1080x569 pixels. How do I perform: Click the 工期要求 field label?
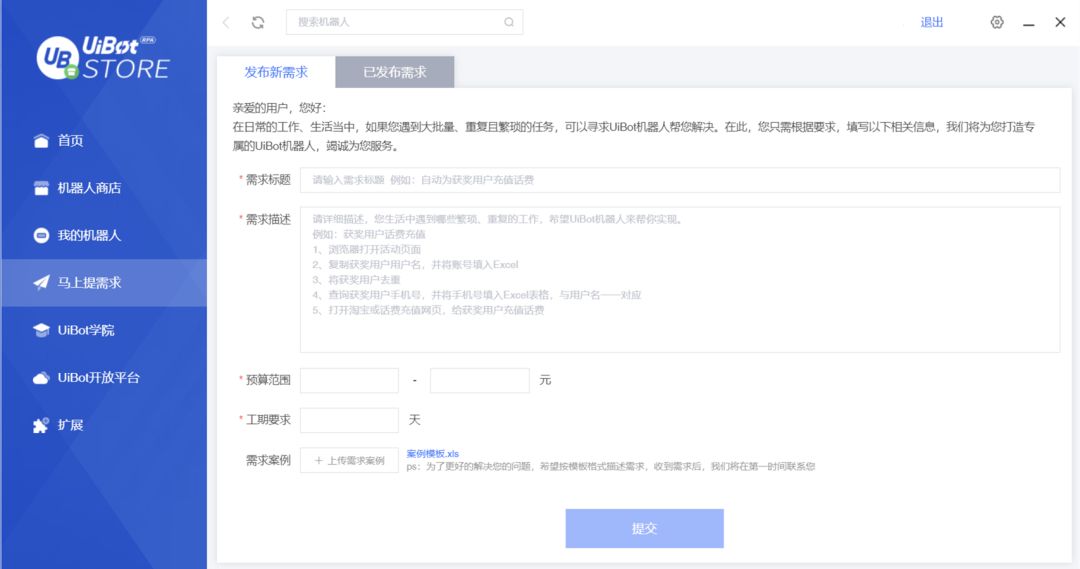[268, 420]
